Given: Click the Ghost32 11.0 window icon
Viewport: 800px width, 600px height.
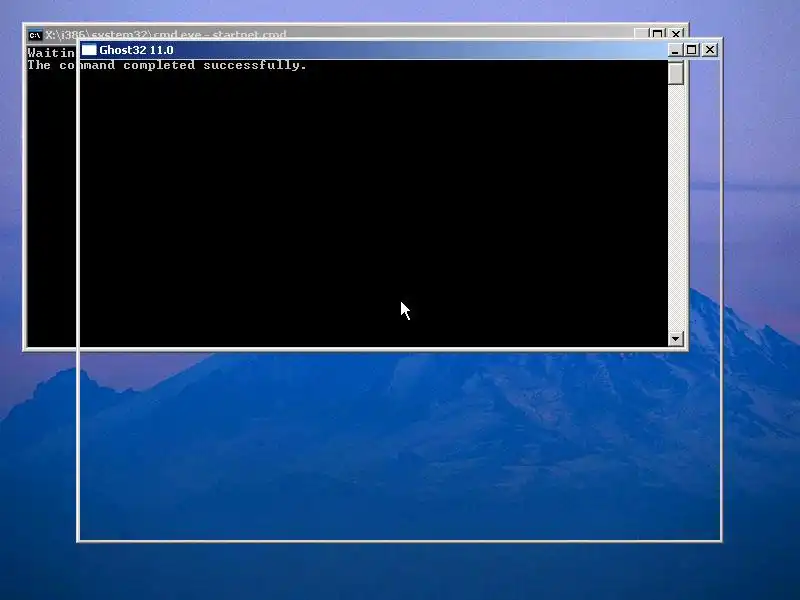Looking at the screenshot, I should point(89,50).
